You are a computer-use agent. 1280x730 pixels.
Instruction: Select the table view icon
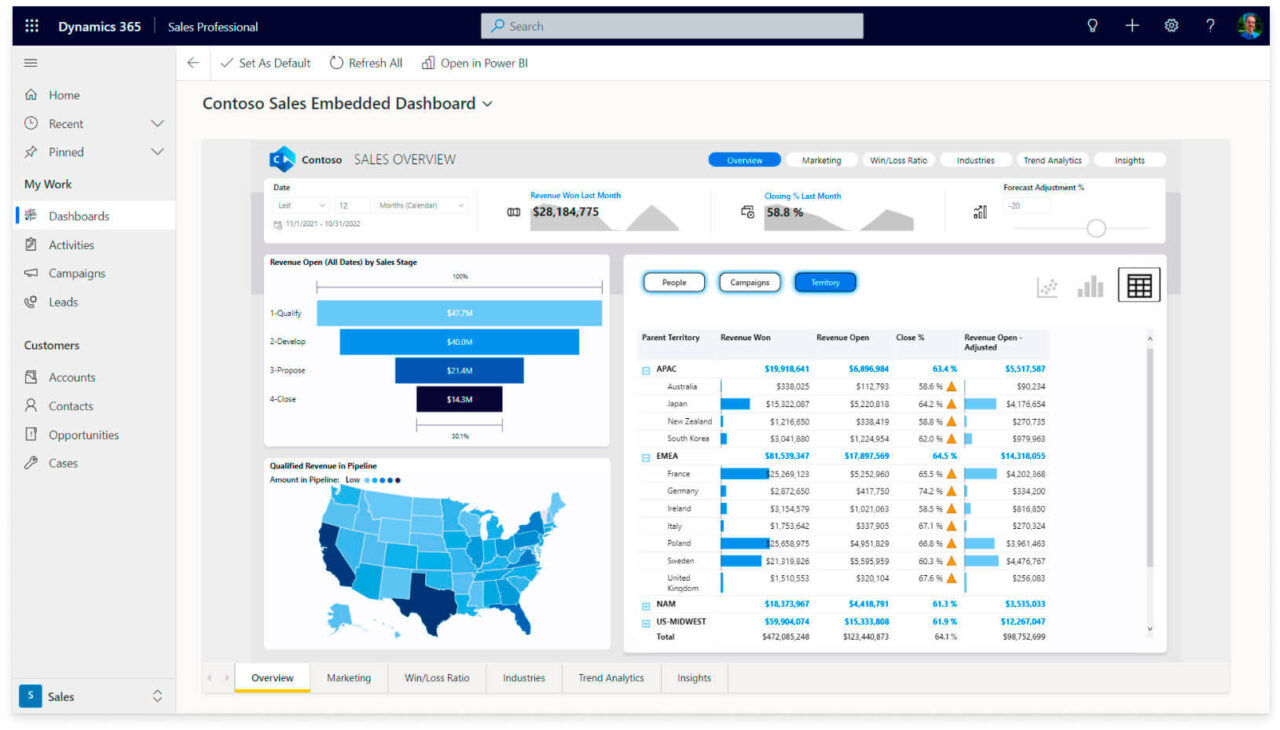(1139, 284)
